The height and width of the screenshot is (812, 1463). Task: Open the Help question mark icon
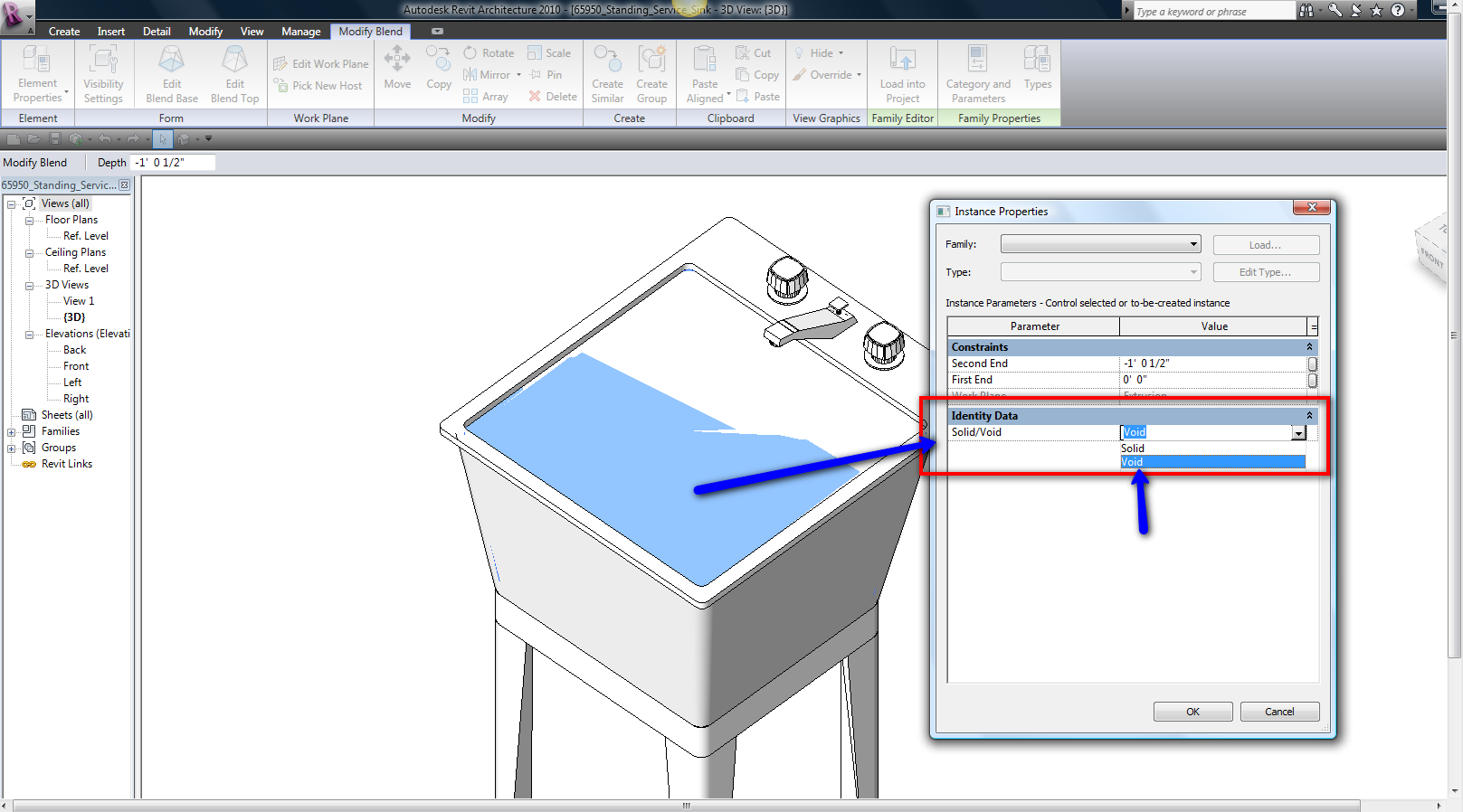point(1398,11)
